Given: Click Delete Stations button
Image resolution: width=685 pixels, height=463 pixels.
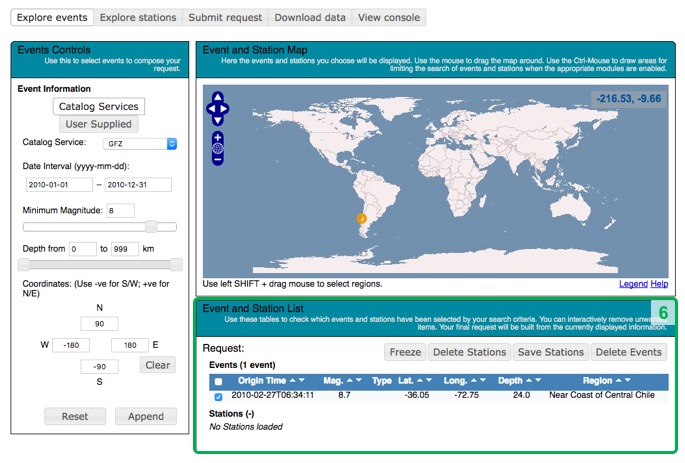Looking at the screenshot, I should point(469,352).
